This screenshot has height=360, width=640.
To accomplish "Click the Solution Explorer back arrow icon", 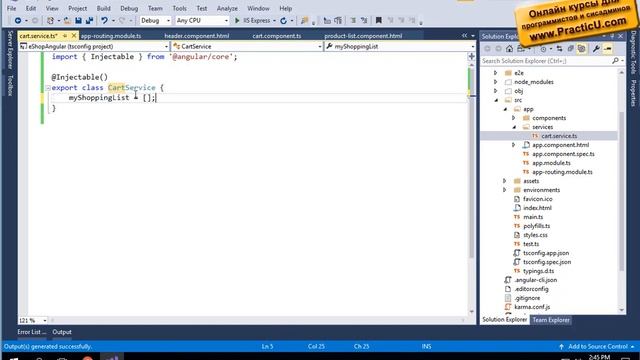I will pos(487,49).
